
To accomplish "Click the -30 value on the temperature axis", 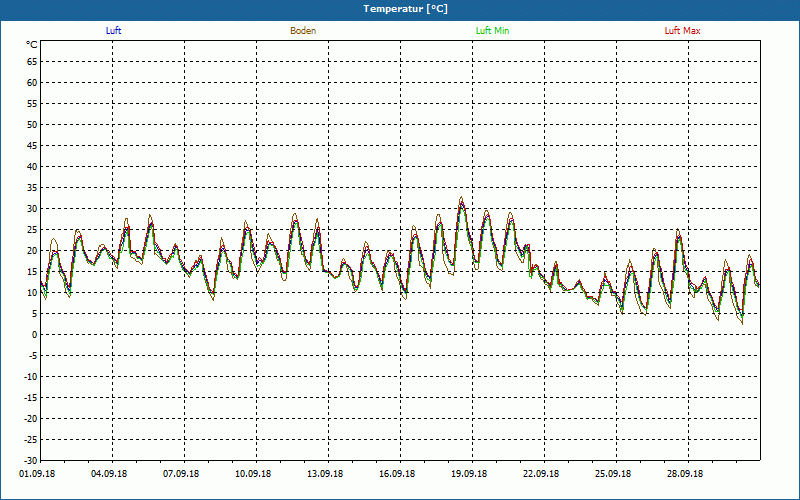I will pos(31,461).
